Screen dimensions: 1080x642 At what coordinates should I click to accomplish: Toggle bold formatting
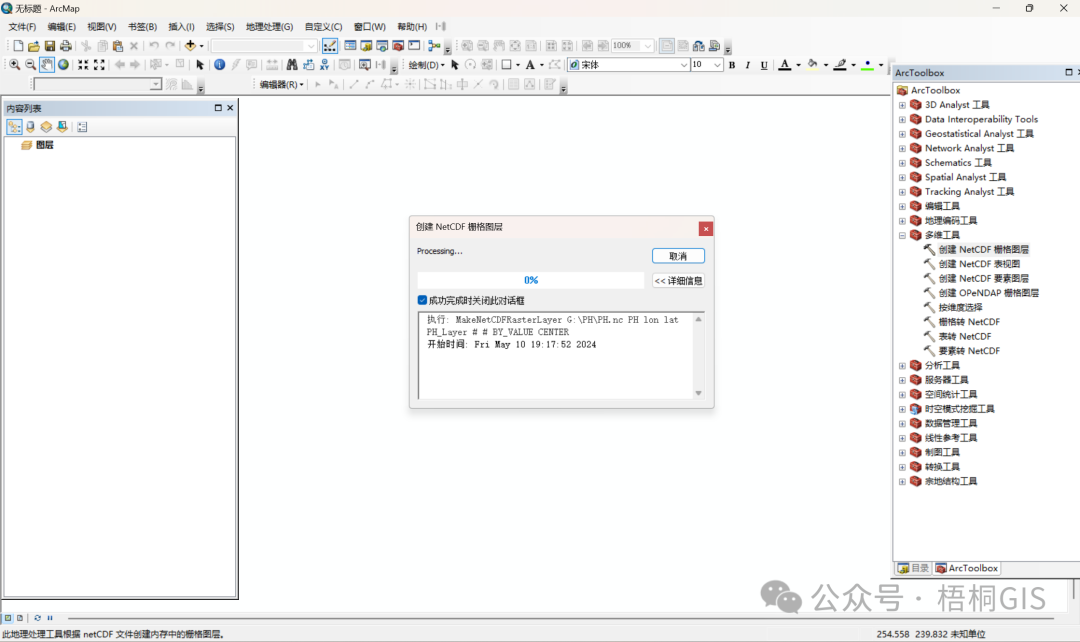click(x=731, y=65)
